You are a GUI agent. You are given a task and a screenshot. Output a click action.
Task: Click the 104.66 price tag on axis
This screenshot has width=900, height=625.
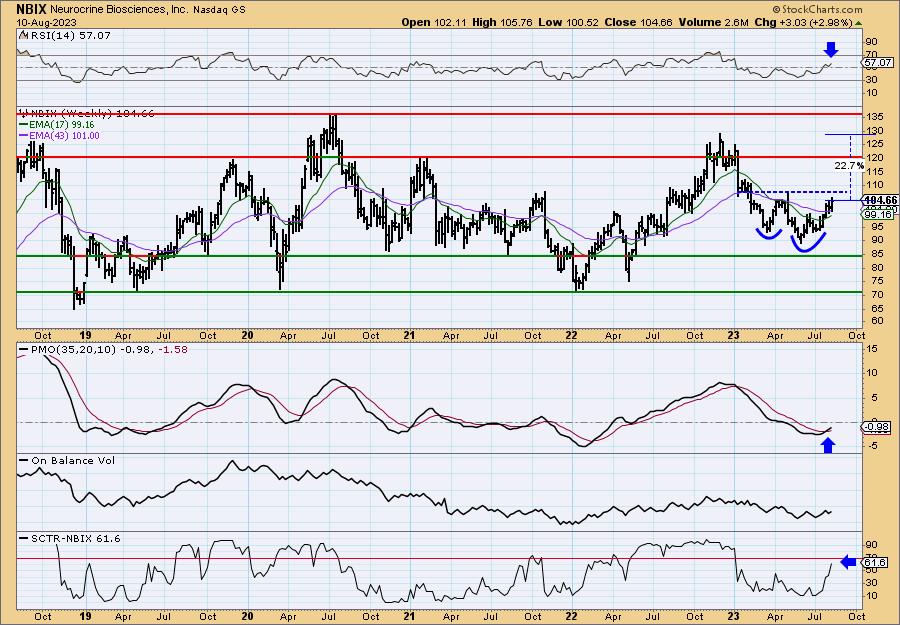[x=880, y=200]
